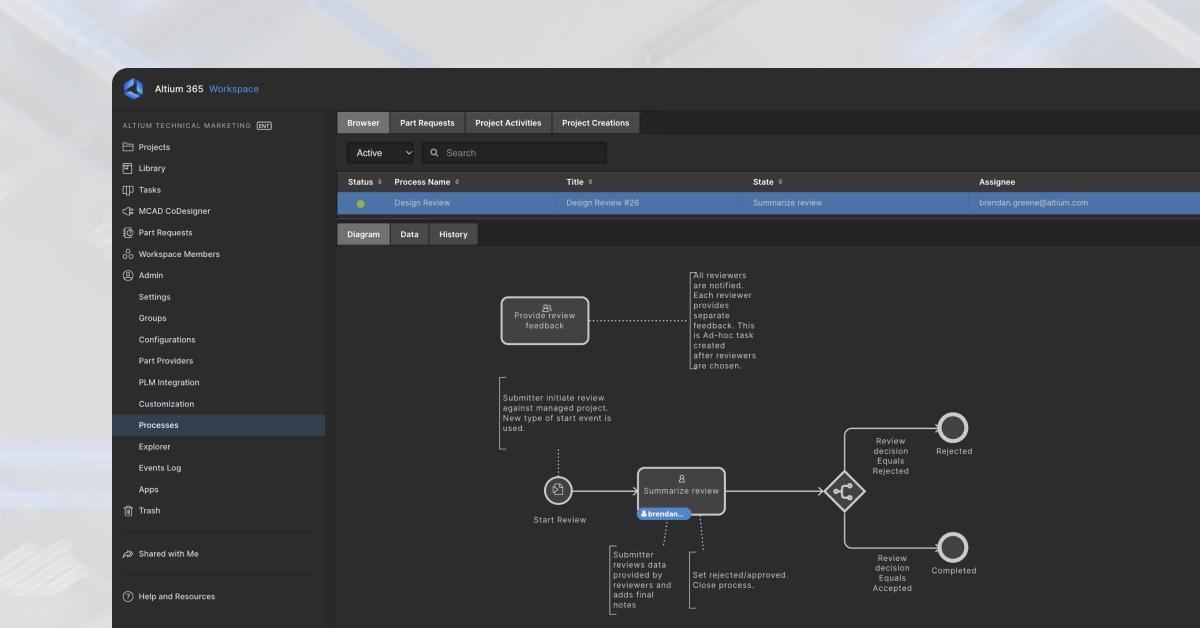Open Groups under Admin

(153, 318)
